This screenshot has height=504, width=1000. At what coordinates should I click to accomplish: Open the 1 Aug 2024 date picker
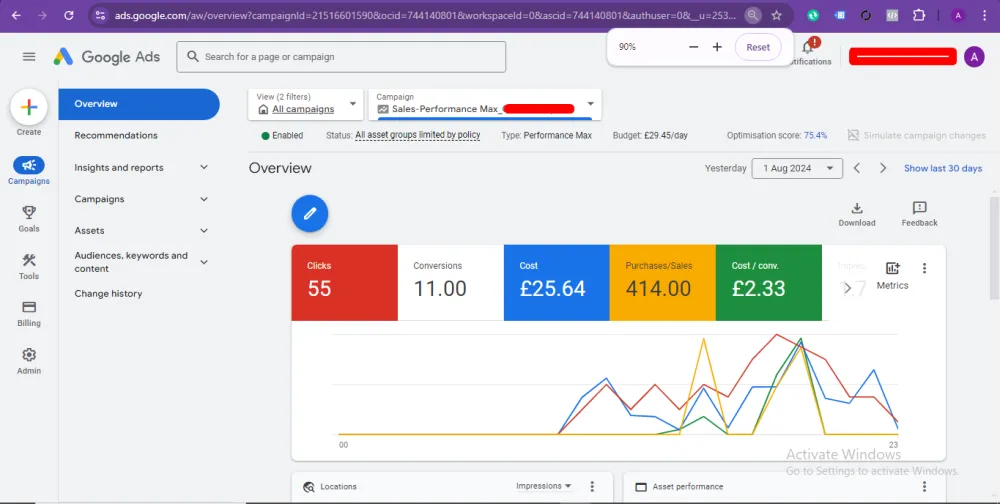(797, 168)
